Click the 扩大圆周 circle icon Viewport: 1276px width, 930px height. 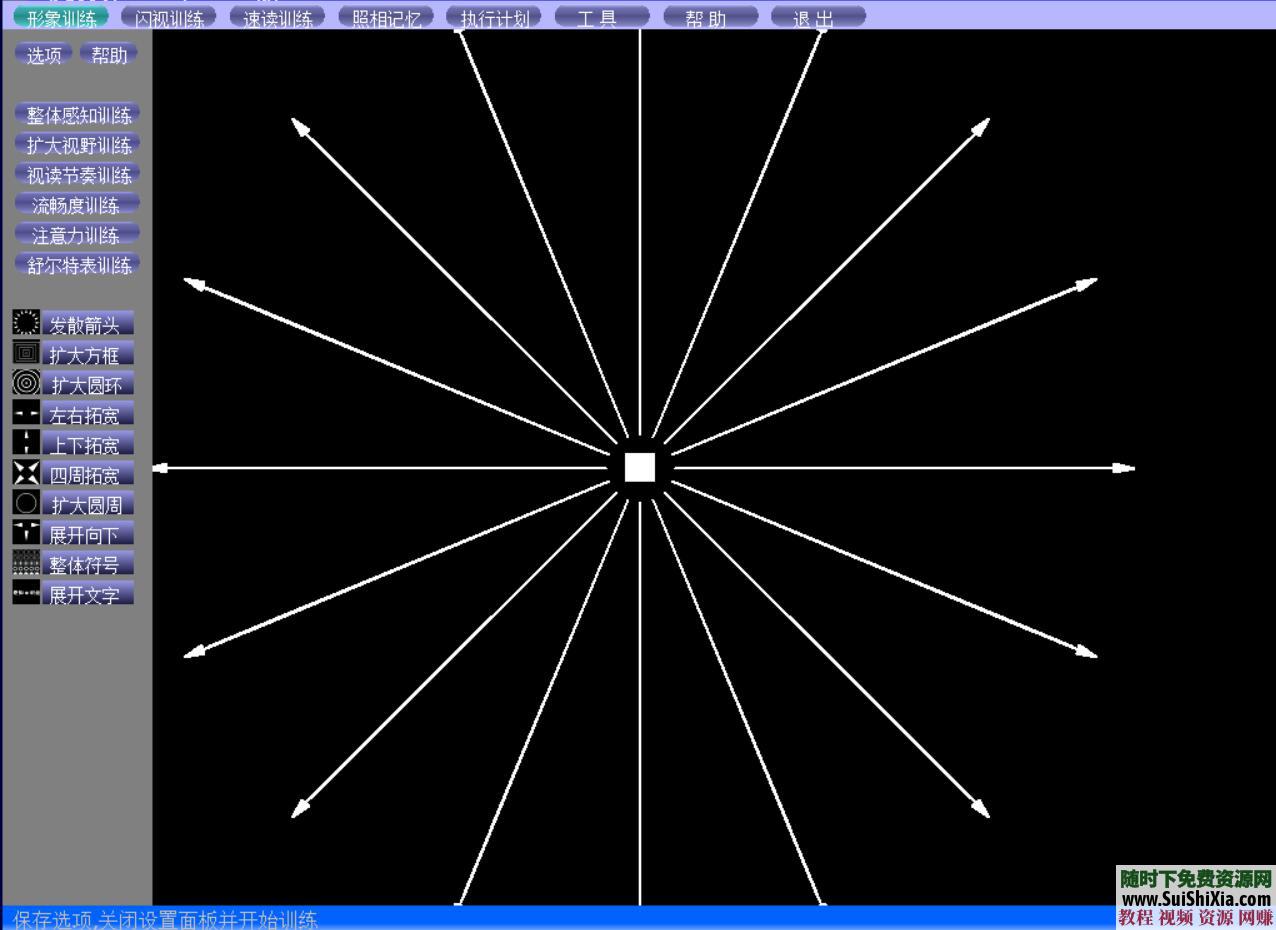(26, 502)
